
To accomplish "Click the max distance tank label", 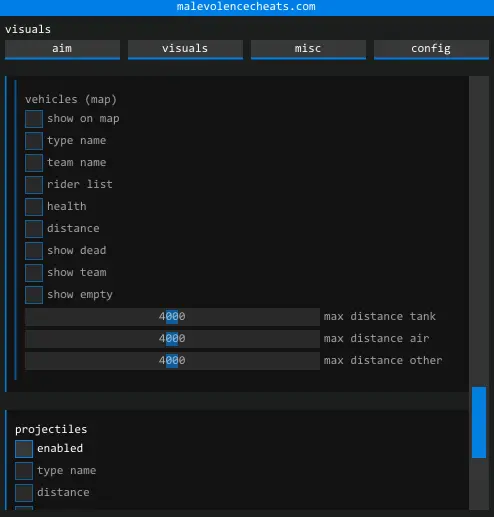I will tap(380, 316).
